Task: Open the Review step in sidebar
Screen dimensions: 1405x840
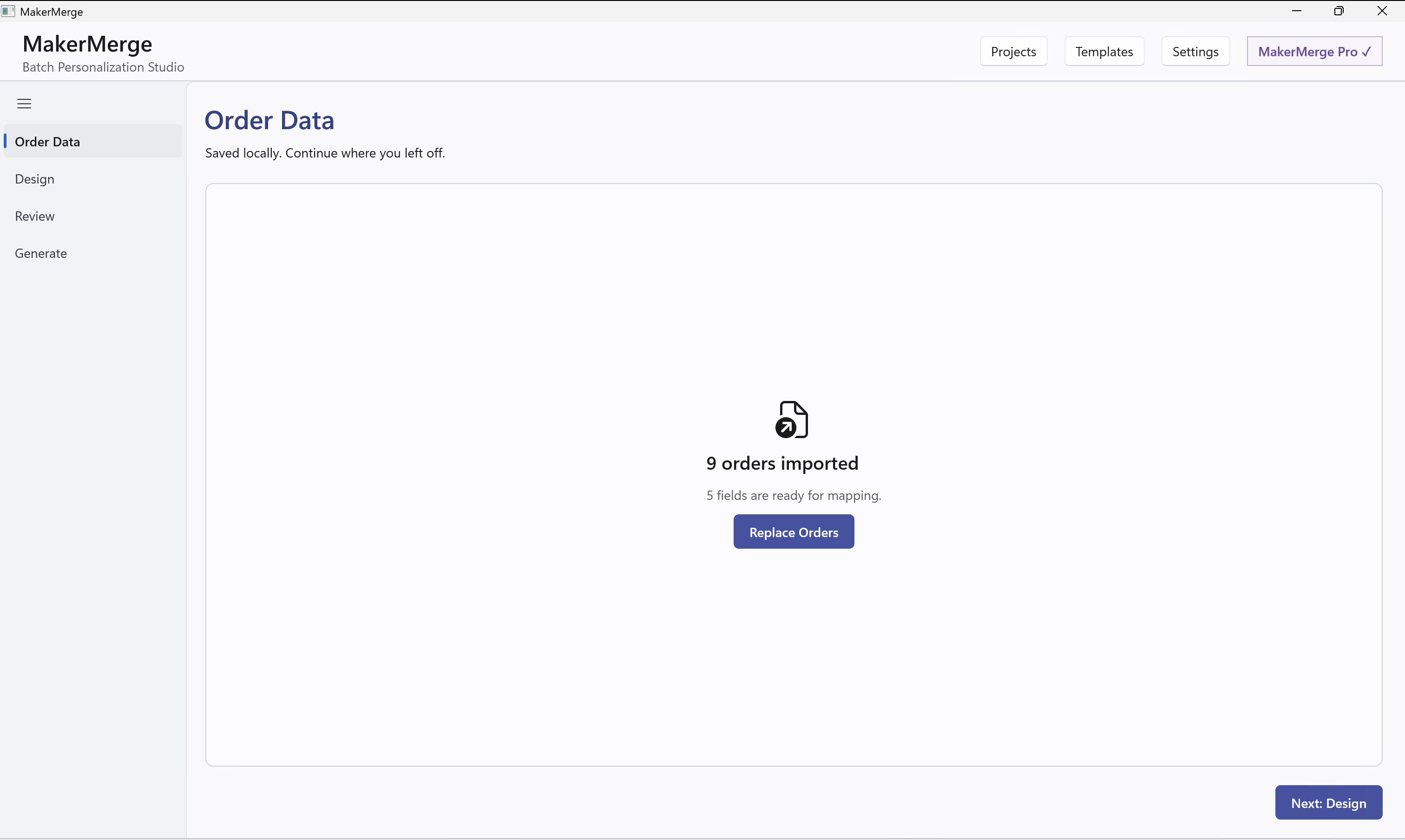Action: pos(93,216)
